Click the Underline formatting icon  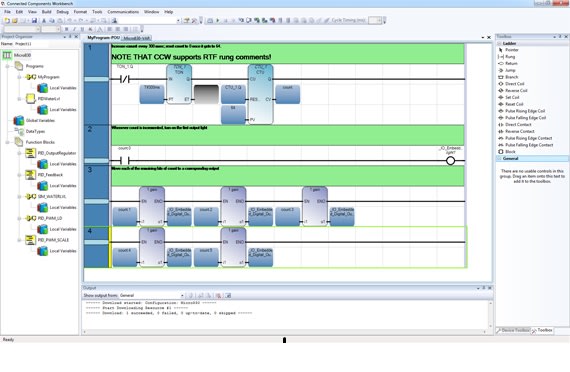tap(83, 29)
